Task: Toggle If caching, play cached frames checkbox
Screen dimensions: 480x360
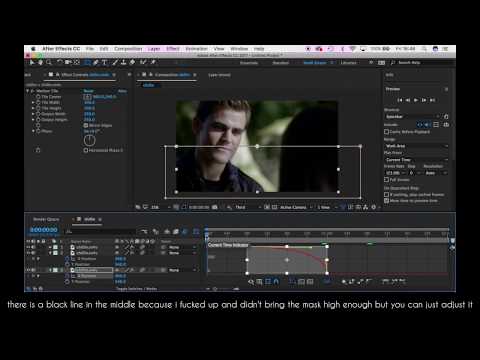Action: tap(386, 195)
